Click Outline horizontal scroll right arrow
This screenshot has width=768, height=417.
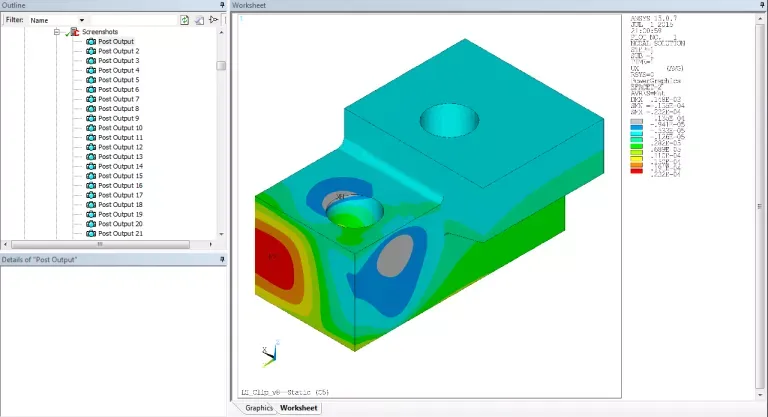[x=211, y=244]
